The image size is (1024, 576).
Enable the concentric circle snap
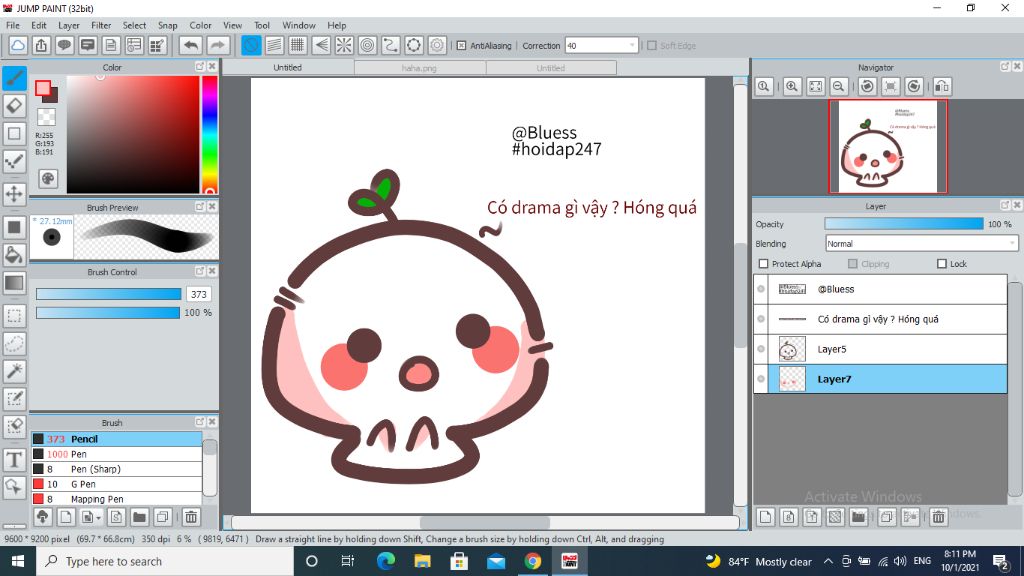[x=368, y=45]
